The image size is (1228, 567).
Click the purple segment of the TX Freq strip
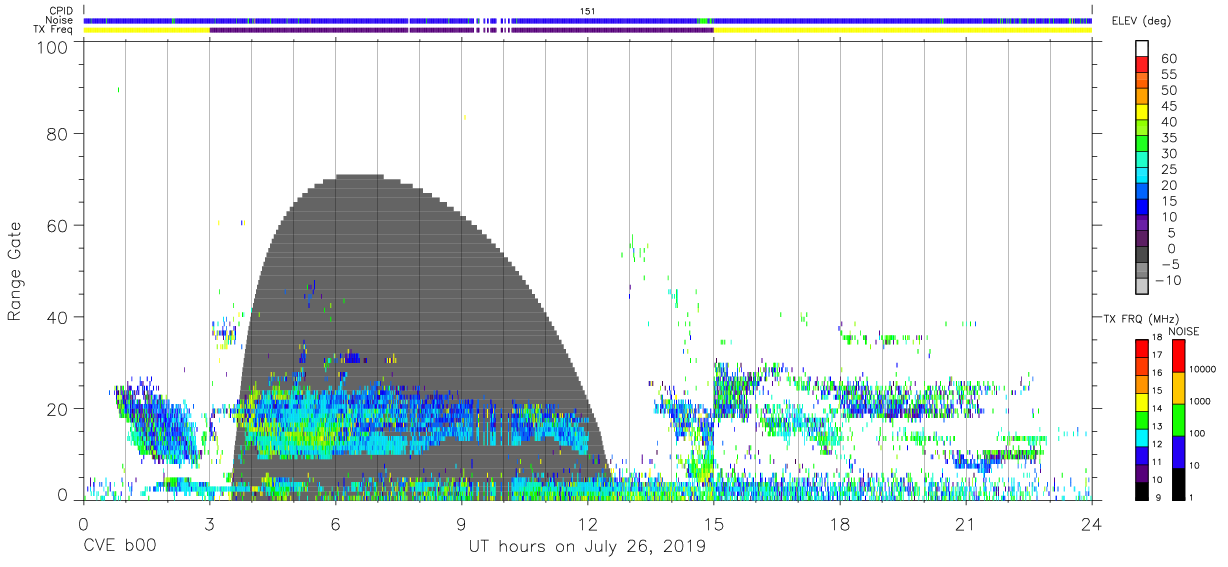pyautogui.click(x=461, y=30)
